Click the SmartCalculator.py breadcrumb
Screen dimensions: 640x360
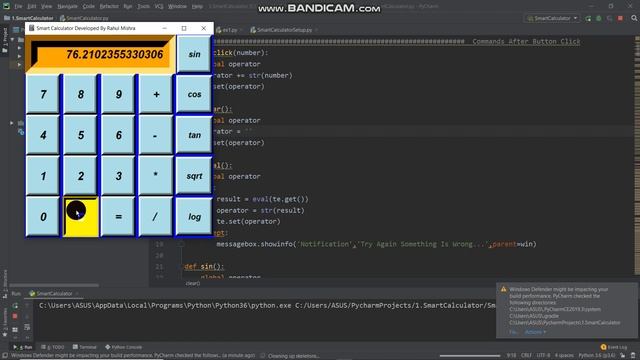[84, 18]
